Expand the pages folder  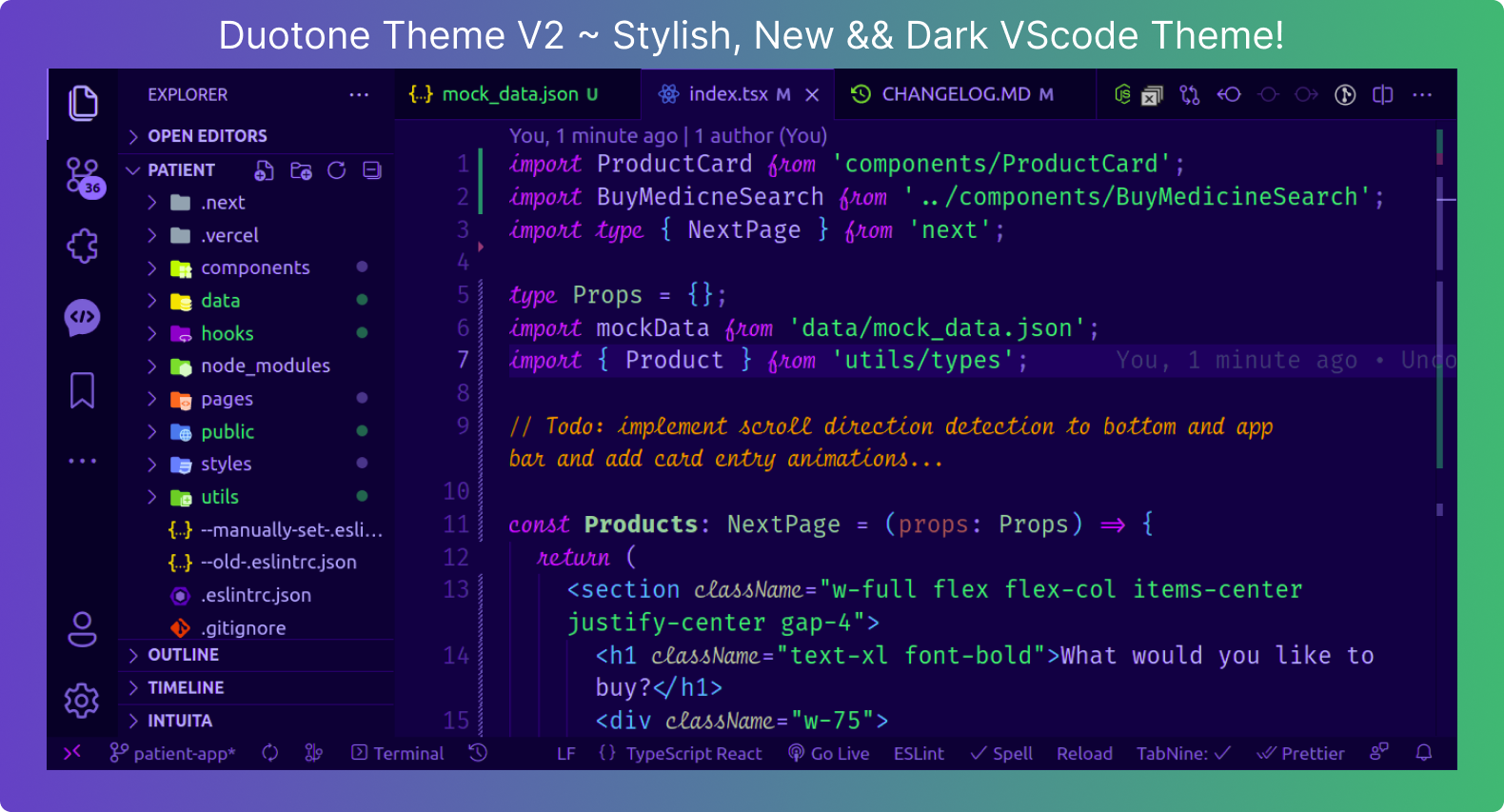pos(257,399)
